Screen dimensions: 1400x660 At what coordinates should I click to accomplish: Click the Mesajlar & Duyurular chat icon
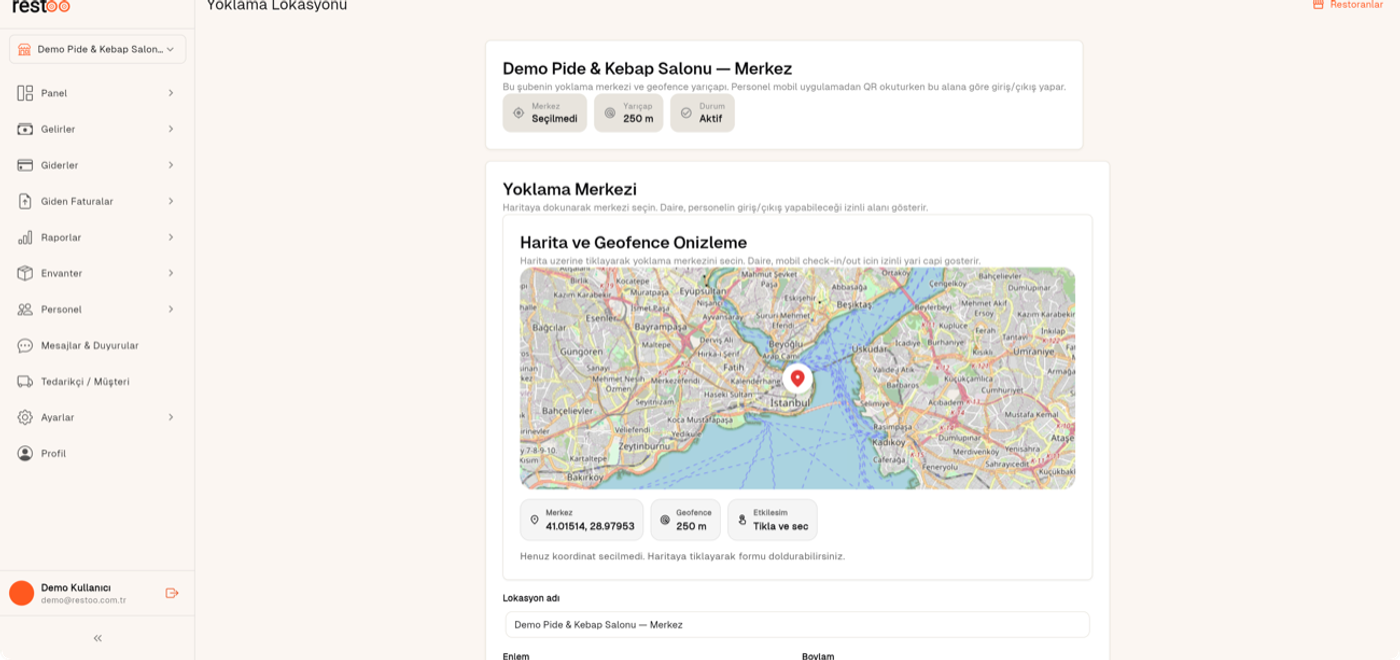click(x=25, y=345)
